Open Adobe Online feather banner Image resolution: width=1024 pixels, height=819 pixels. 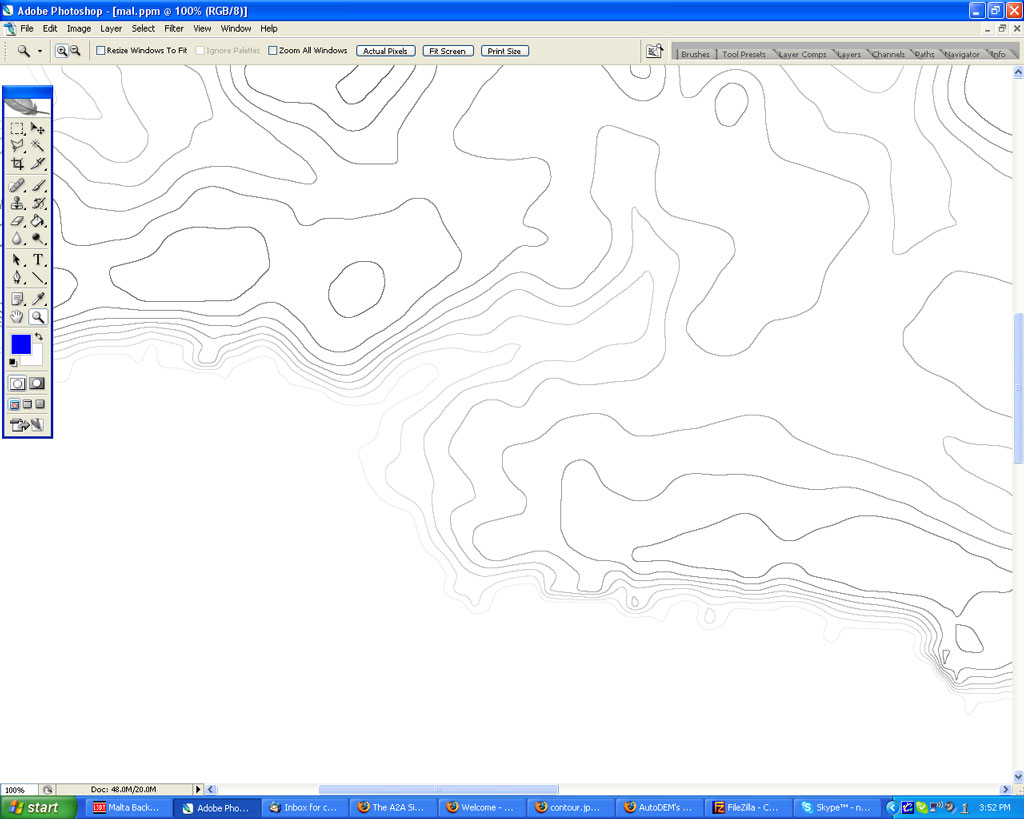point(27,106)
